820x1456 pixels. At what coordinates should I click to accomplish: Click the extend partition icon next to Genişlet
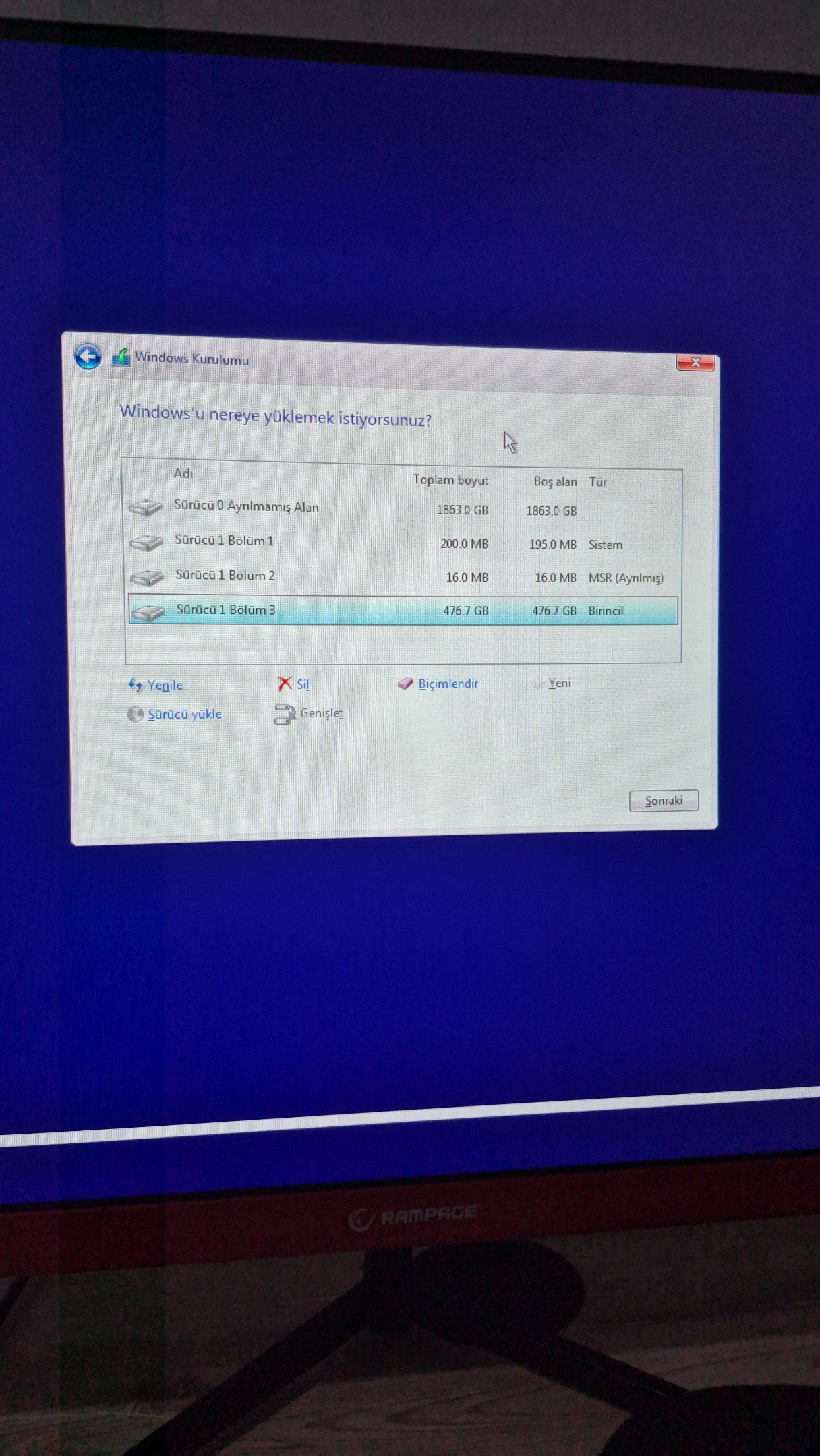point(285,714)
